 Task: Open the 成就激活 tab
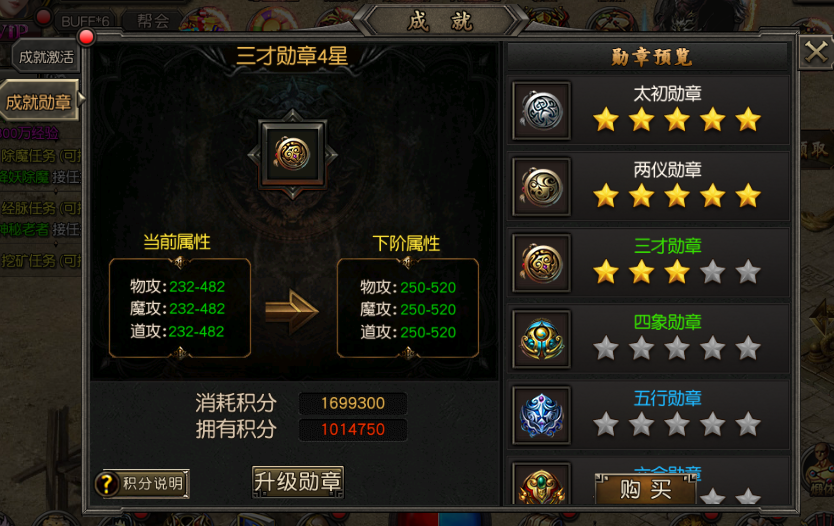[46, 57]
